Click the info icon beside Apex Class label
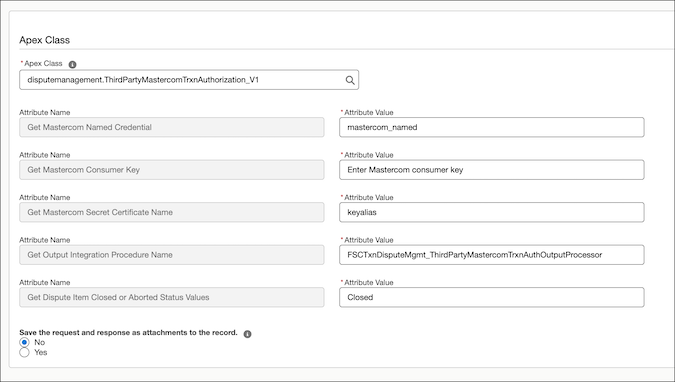Screen dimensions: 675x382 (72, 64)
